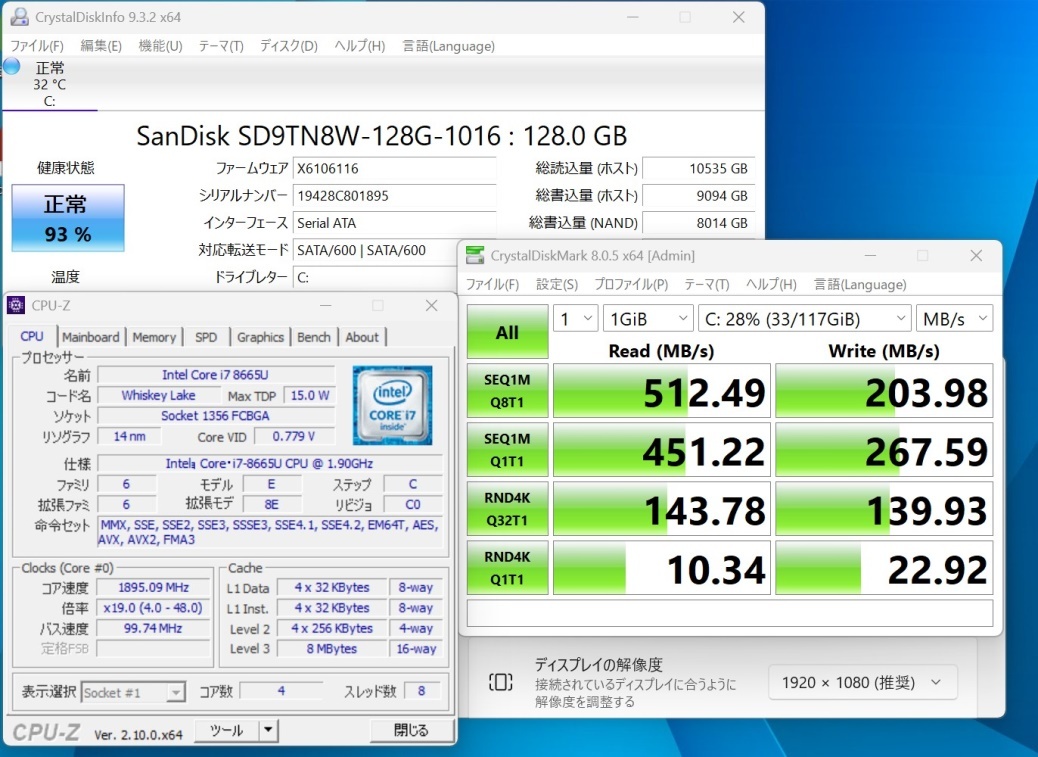Click the 正常 93 % health status button

click(x=68, y=218)
